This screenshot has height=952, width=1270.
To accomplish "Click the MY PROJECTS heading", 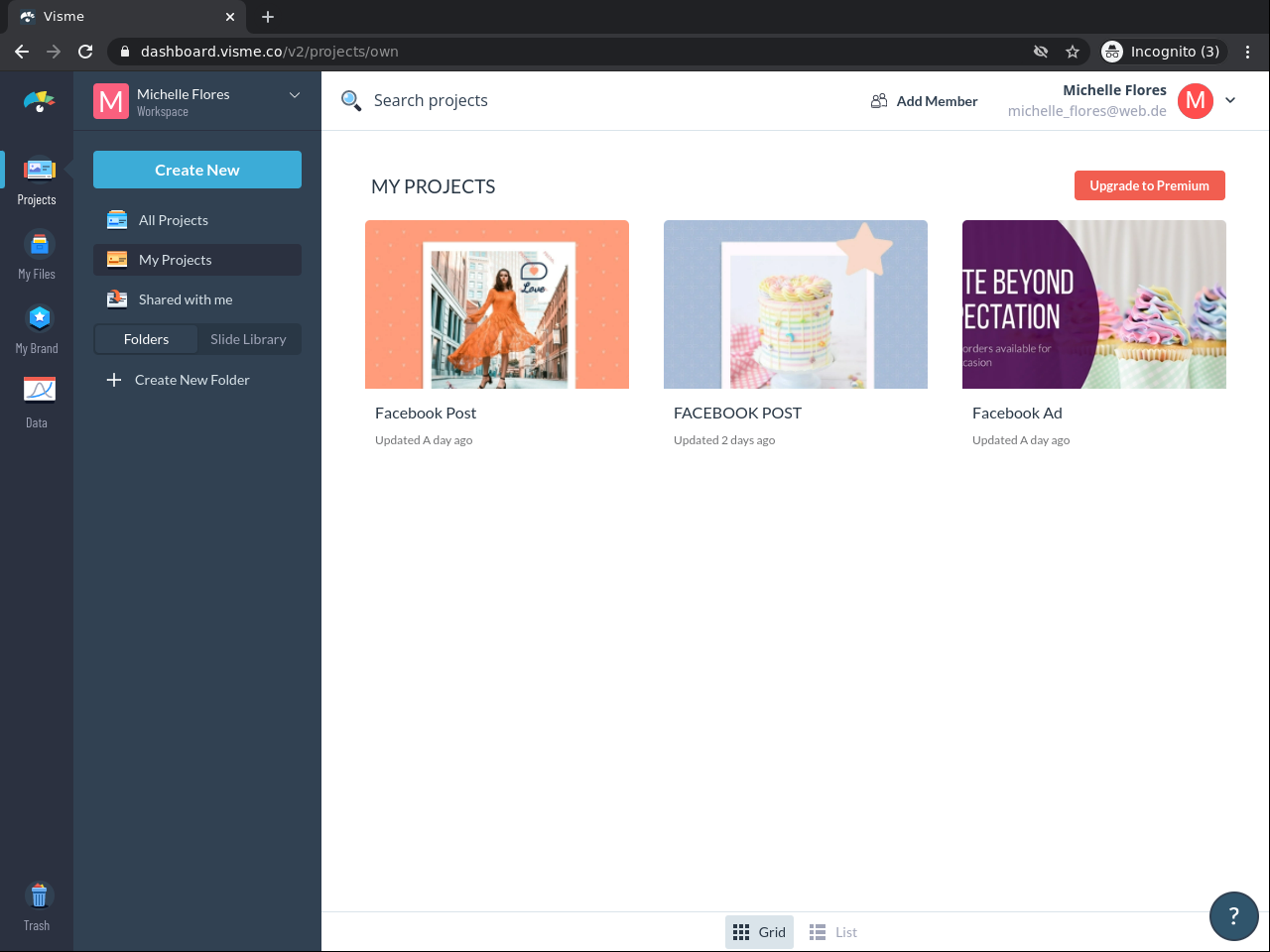I will [434, 186].
